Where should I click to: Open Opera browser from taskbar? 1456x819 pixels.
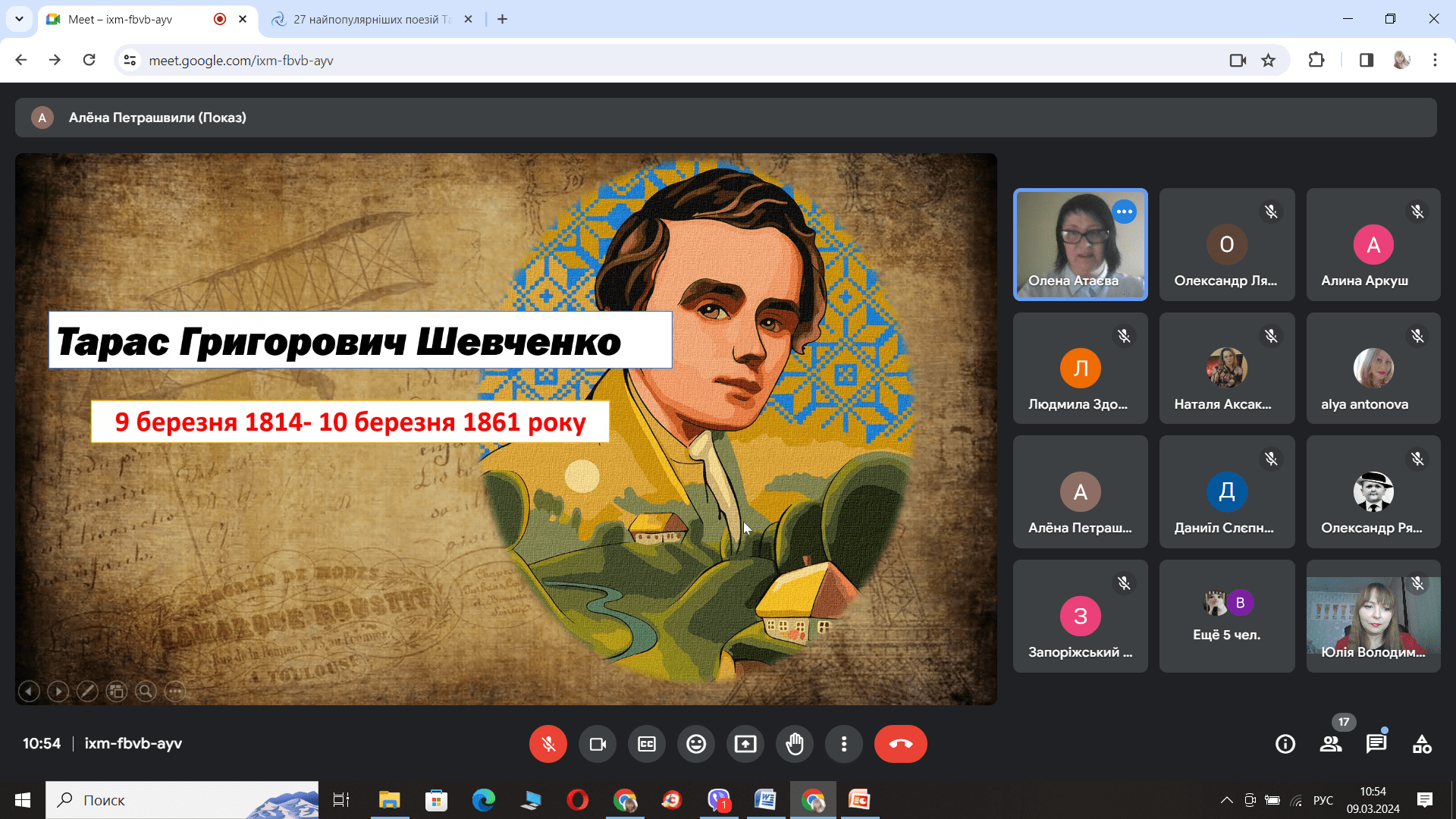click(578, 800)
